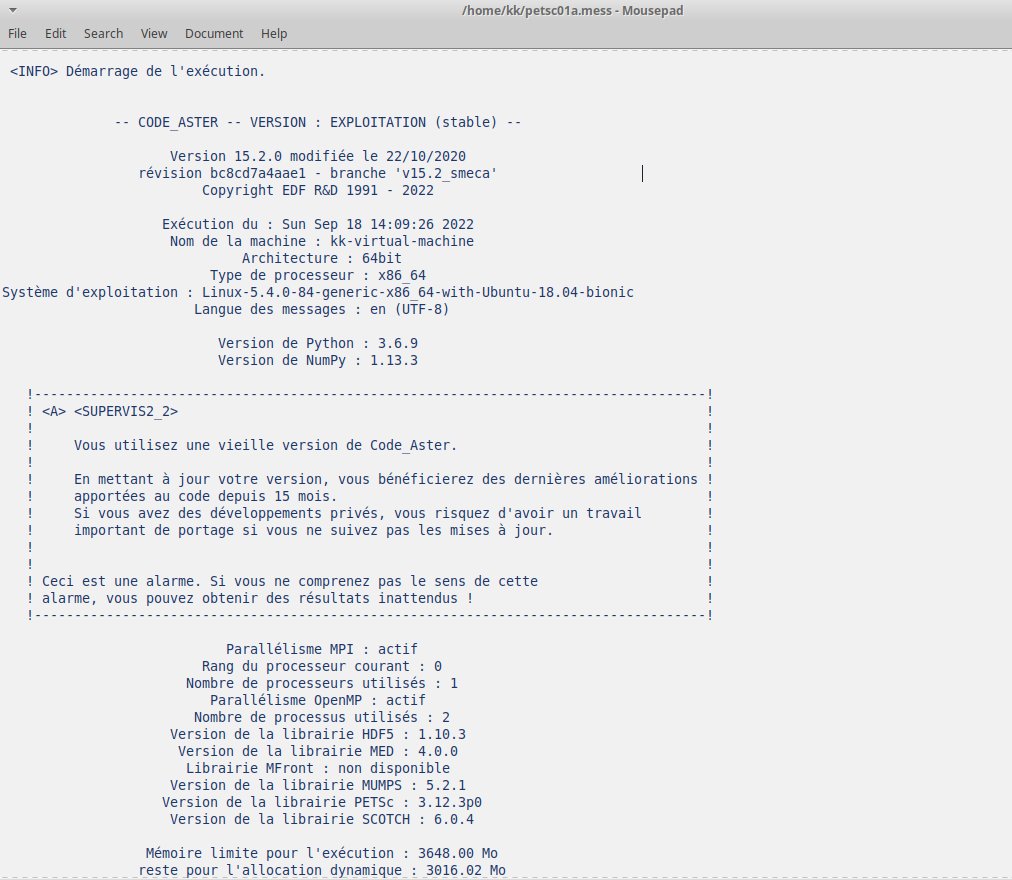Click the 'Parallélisme MPI : actif' line

click(x=322, y=649)
